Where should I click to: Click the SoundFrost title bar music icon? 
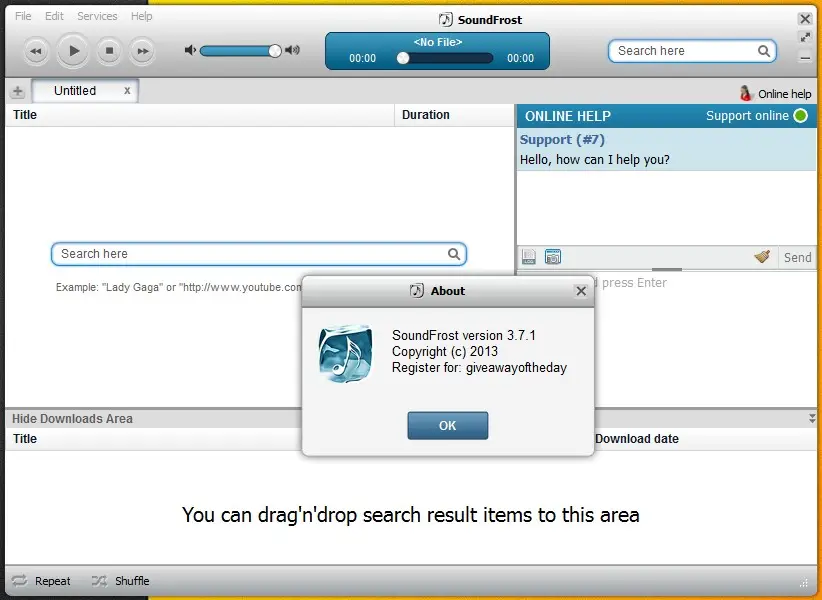(445, 20)
